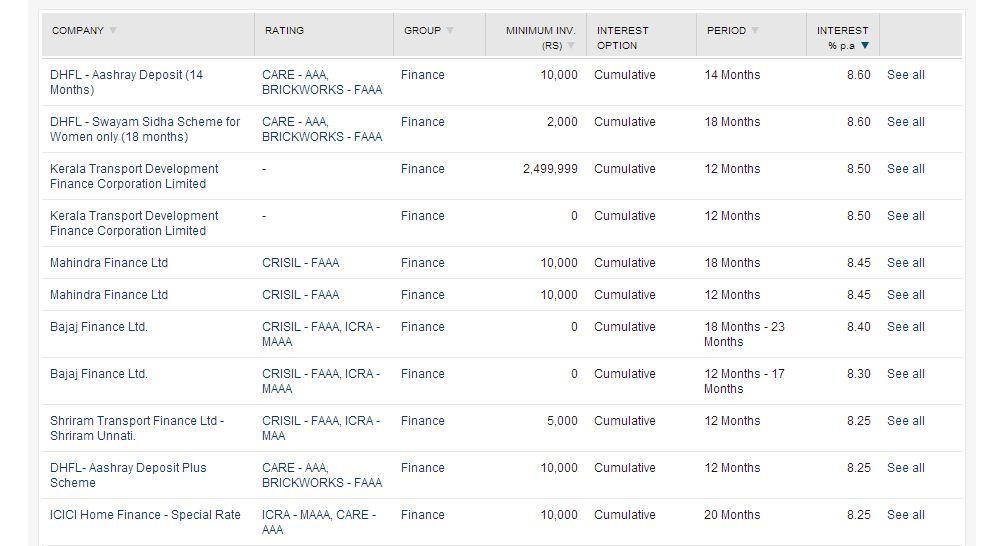Click the Rating column header

pyautogui.click(x=284, y=30)
